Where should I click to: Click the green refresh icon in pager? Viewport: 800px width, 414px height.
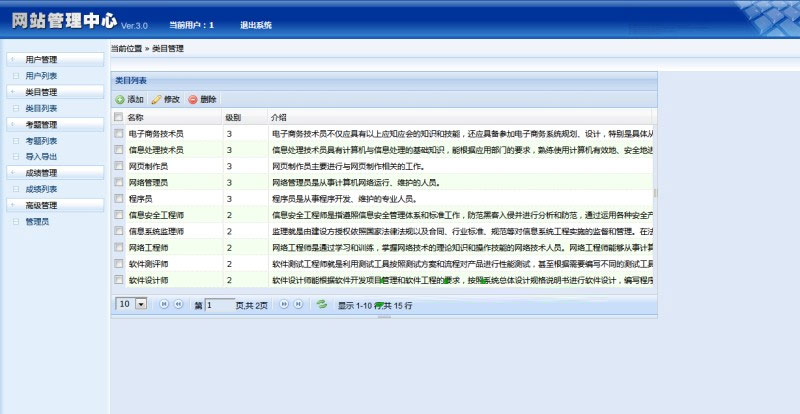tap(321, 303)
